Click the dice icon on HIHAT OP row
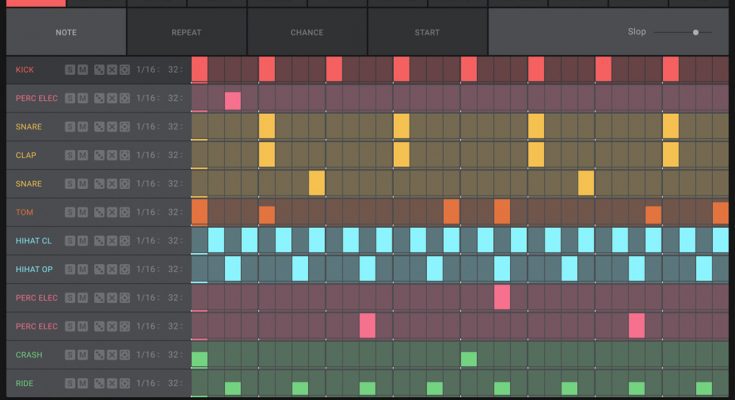 [x=98, y=270]
